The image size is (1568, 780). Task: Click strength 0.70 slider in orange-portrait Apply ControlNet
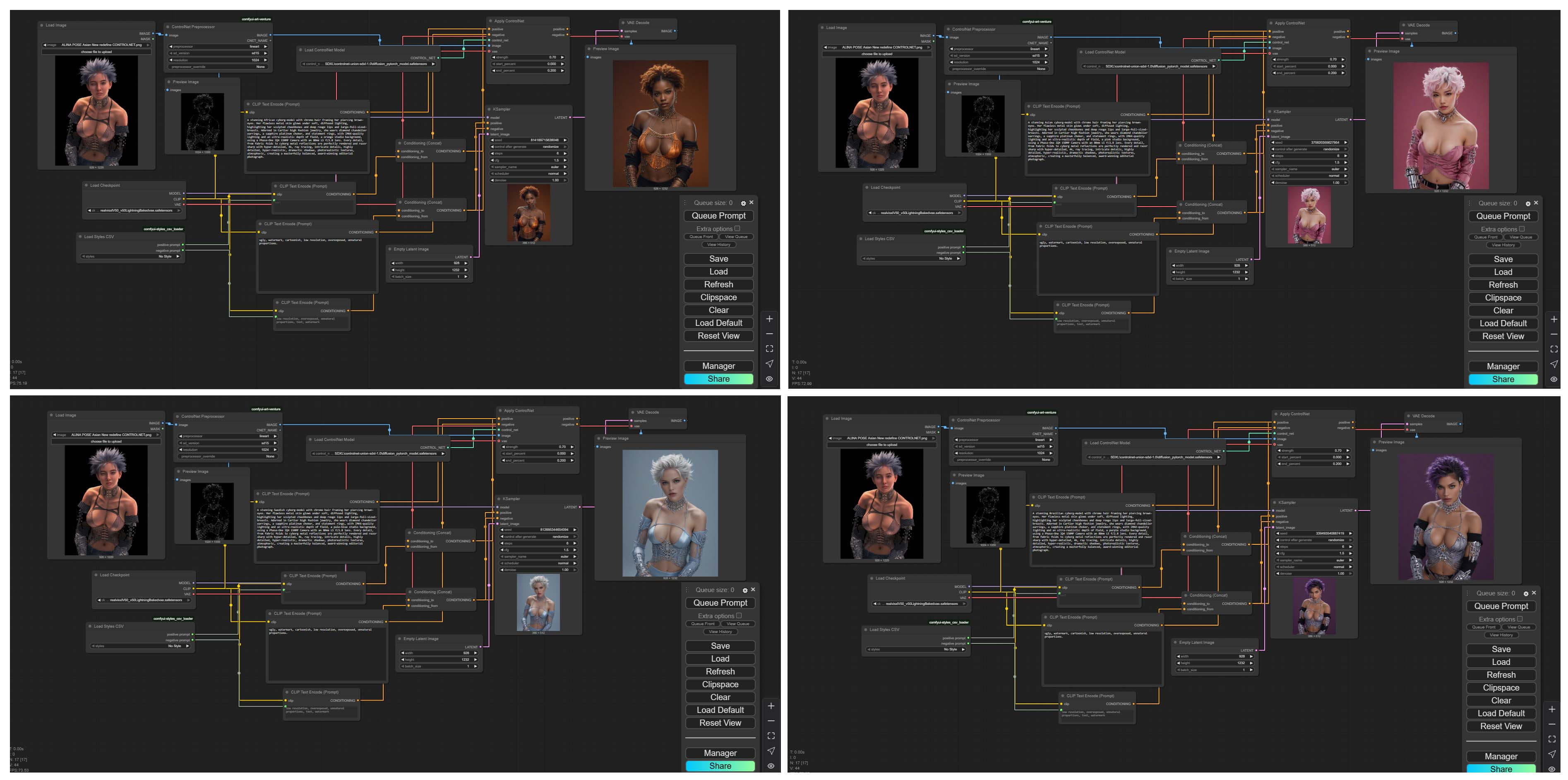(x=528, y=57)
